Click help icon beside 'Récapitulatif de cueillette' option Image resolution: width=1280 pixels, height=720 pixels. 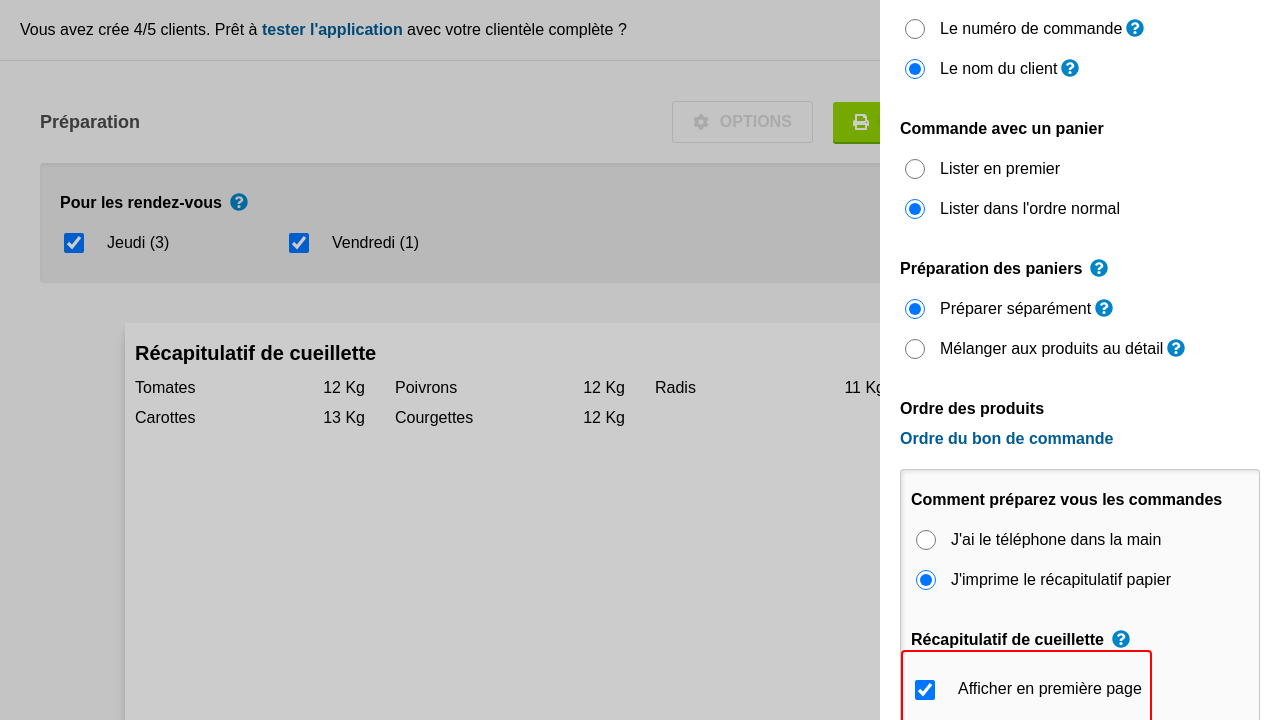pos(1121,639)
